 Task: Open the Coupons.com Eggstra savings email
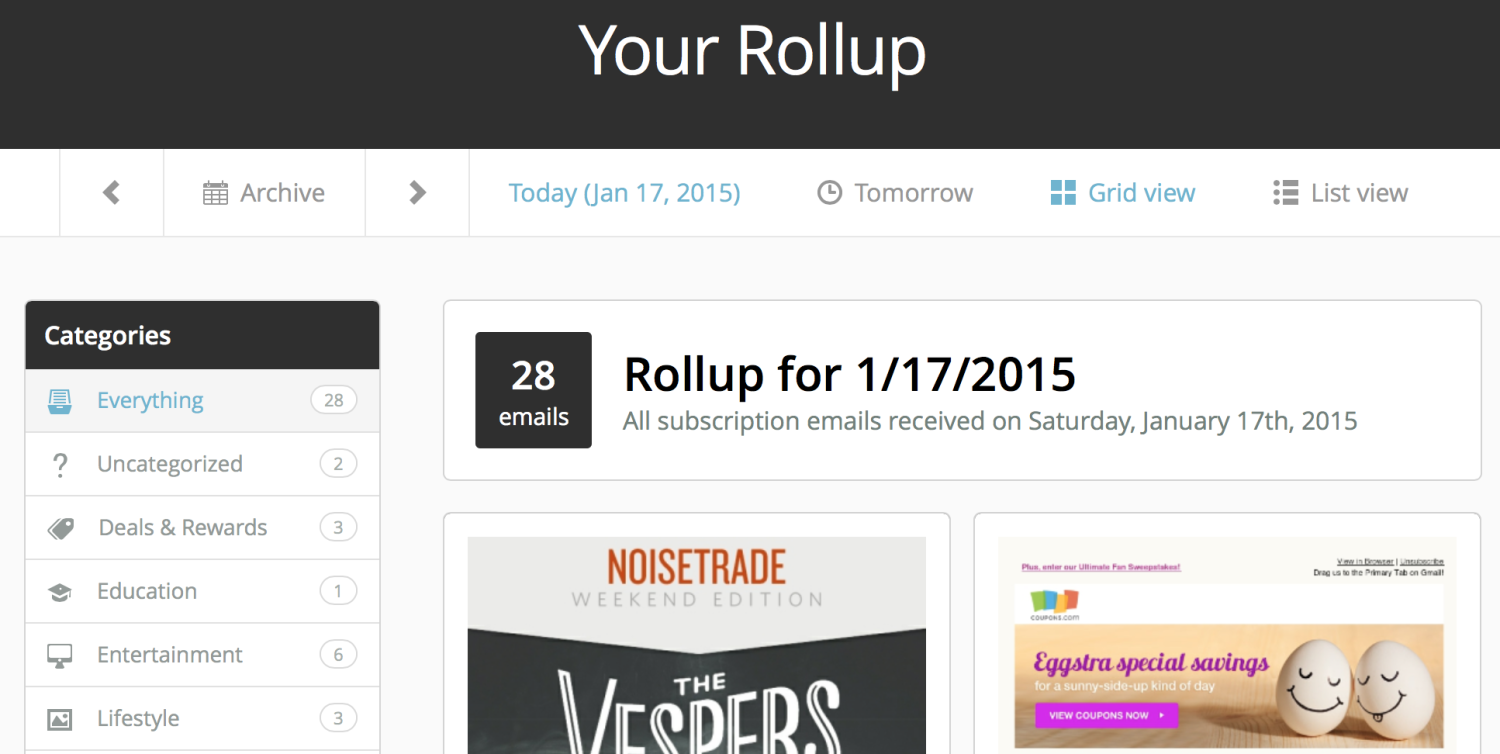tap(1227, 645)
